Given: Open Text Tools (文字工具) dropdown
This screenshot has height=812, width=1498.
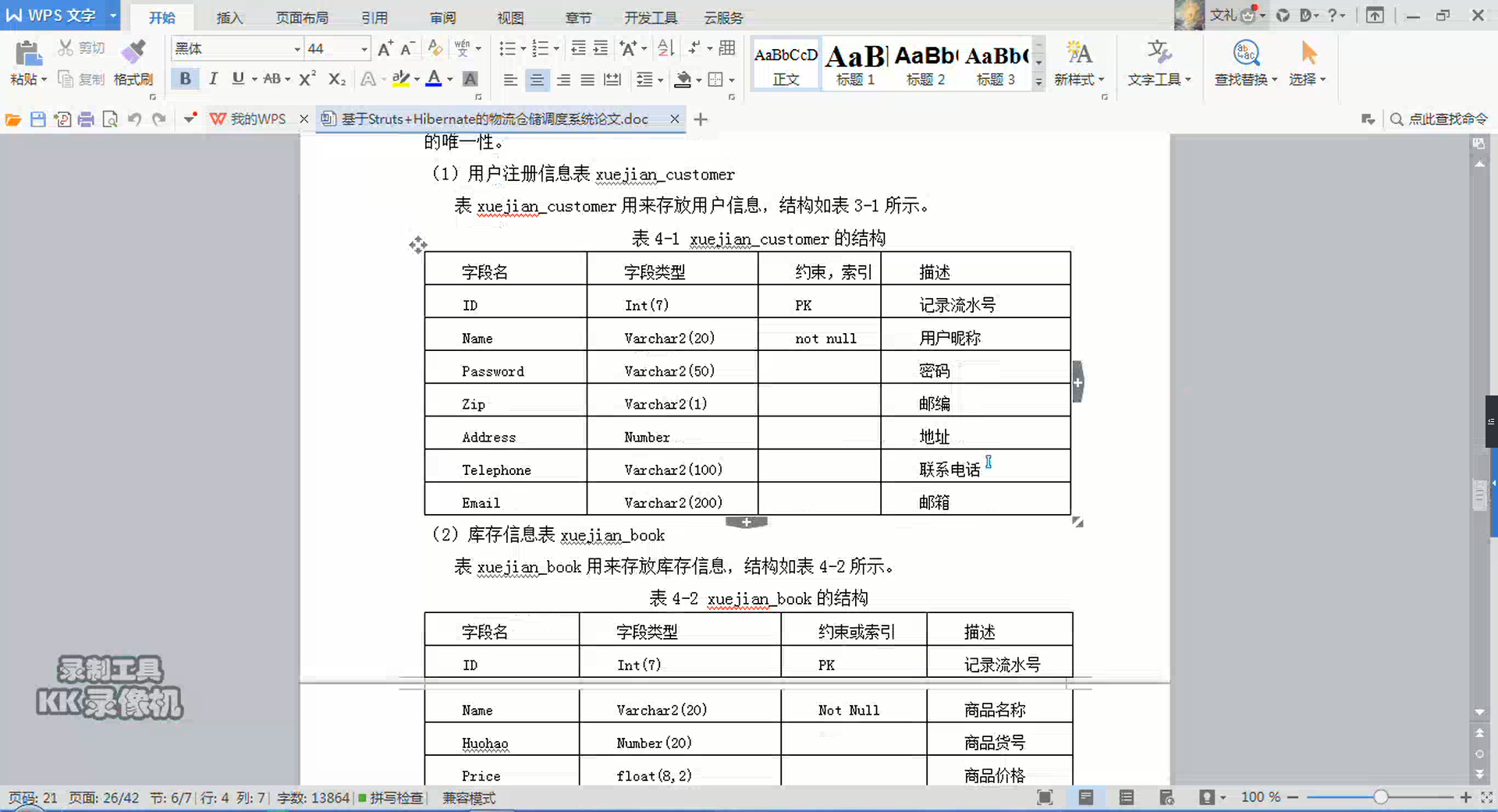Looking at the screenshot, I should pos(1159,62).
